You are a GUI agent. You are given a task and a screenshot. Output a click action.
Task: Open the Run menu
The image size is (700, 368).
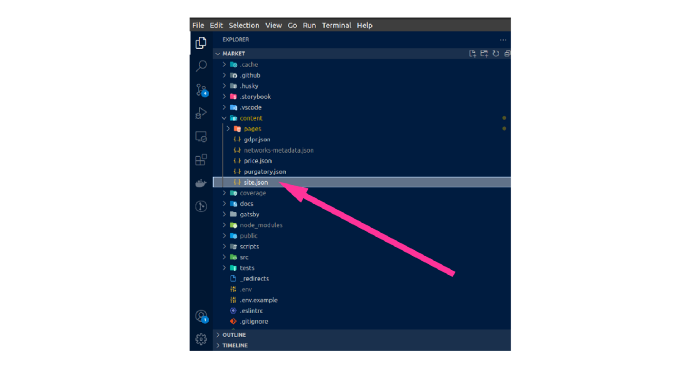coord(309,25)
